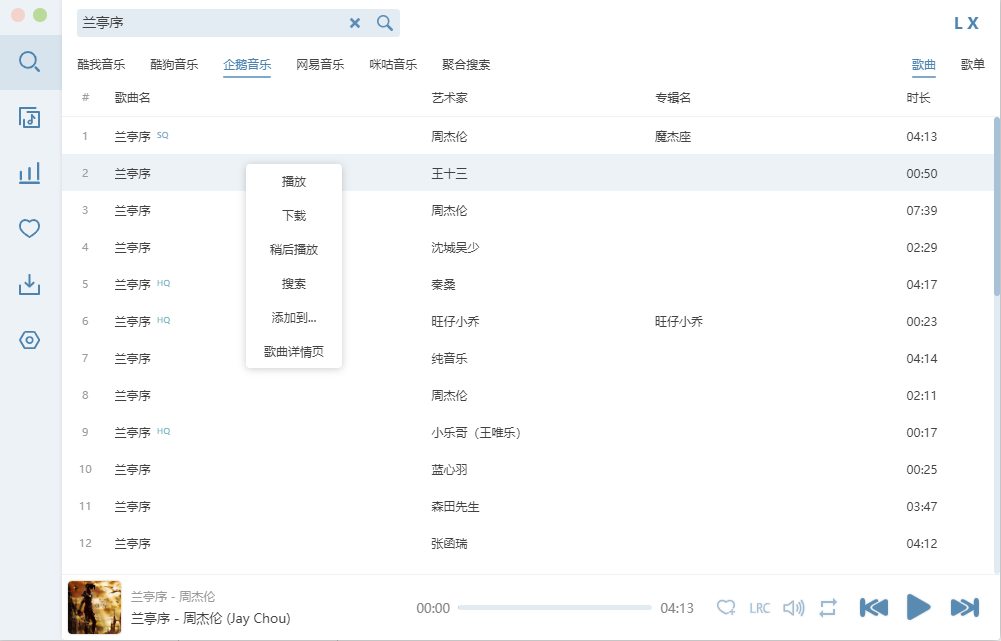Open the favorites heart icon in sidebar

(x=30, y=229)
